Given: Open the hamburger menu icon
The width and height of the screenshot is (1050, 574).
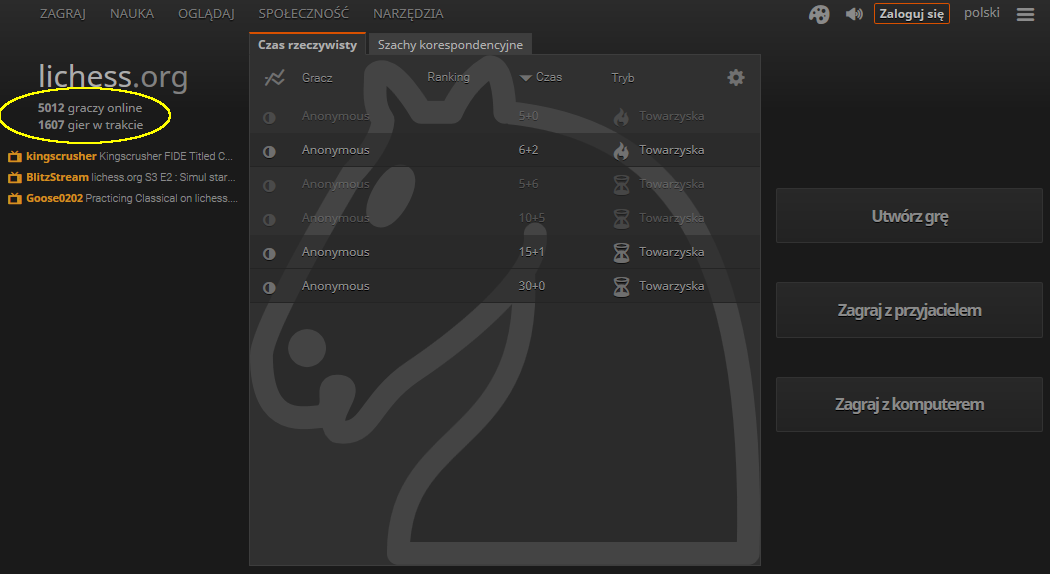Looking at the screenshot, I should pyautogui.click(x=1025, y=14).
